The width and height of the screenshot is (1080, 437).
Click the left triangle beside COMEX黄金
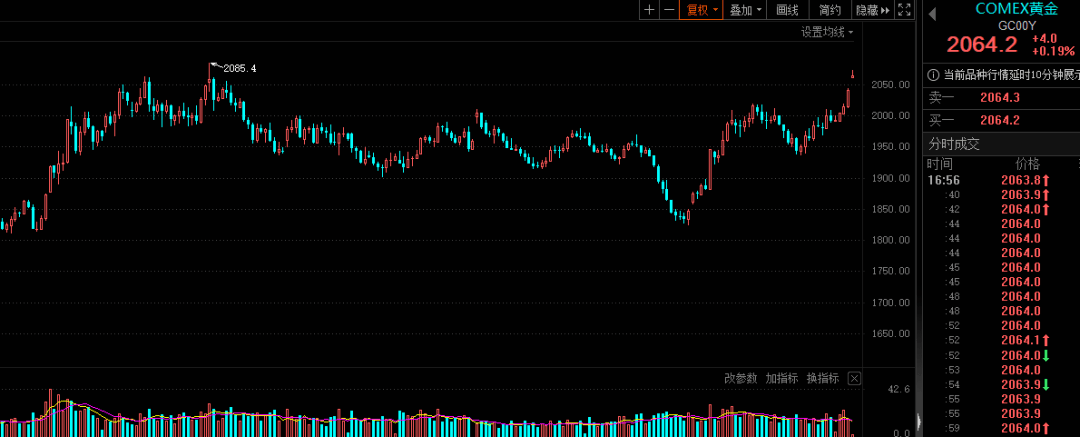(x=933, y=14)
